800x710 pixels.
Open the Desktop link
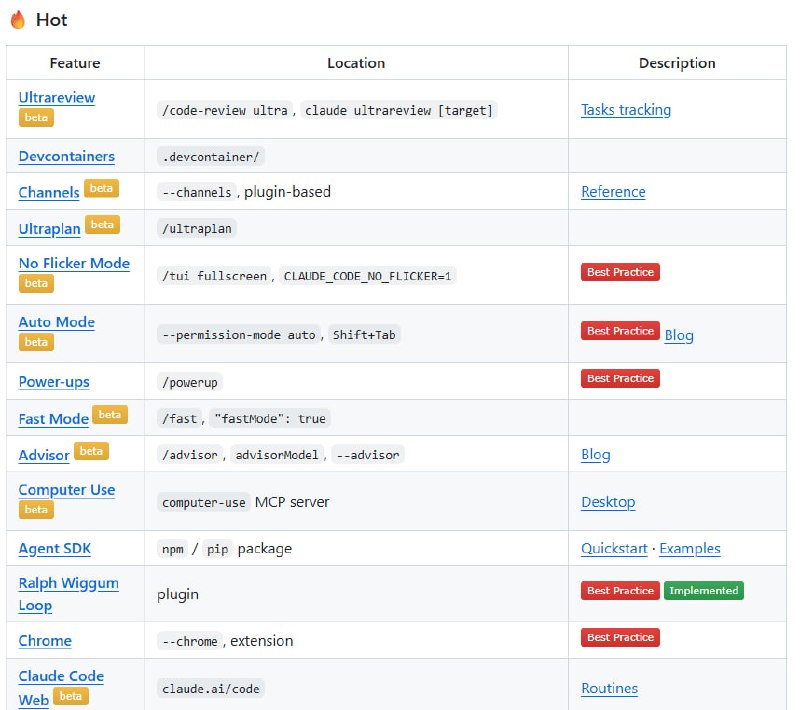point(608,502)
